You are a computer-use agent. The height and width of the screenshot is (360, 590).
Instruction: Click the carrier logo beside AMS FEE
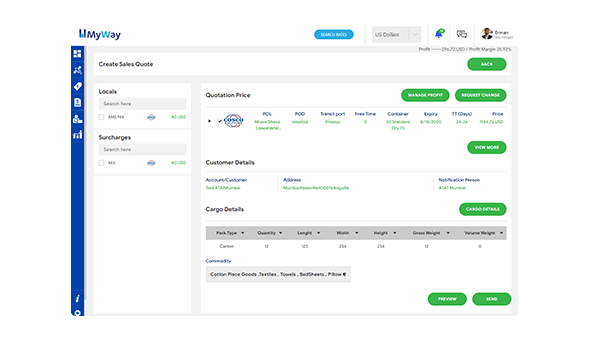(151, 117)
